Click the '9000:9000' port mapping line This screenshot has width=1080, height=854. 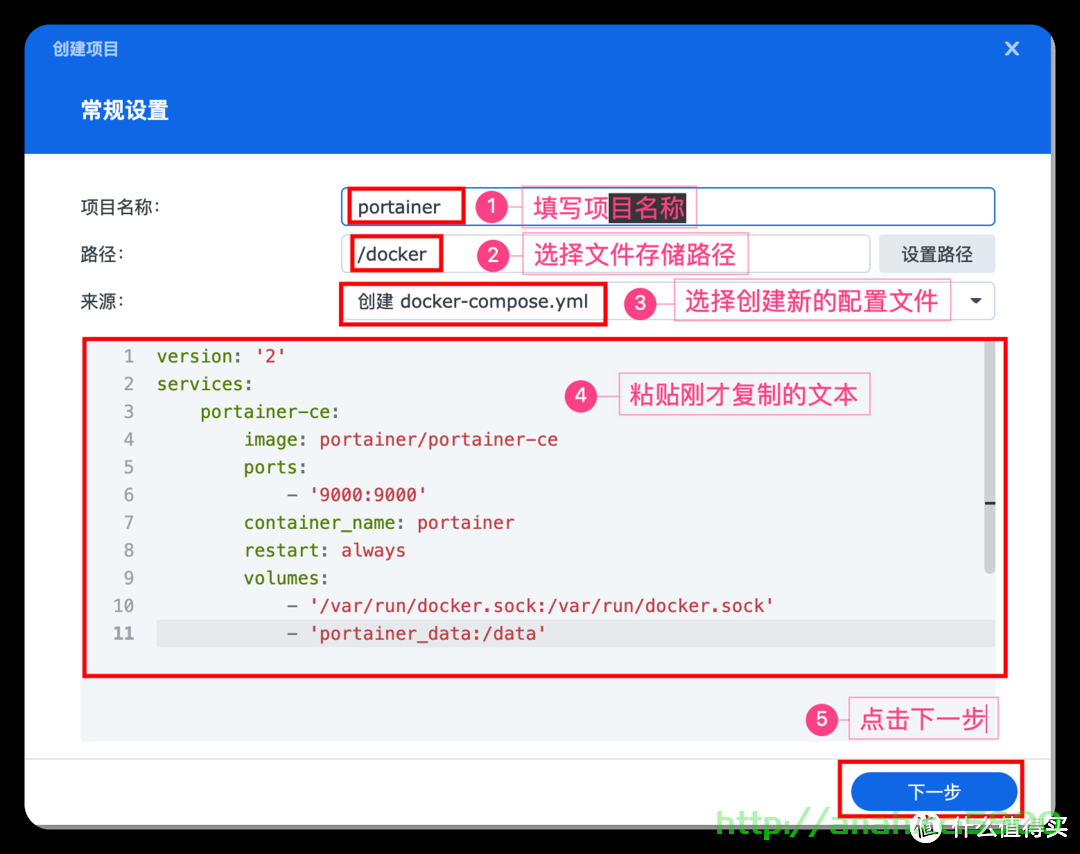357,494
